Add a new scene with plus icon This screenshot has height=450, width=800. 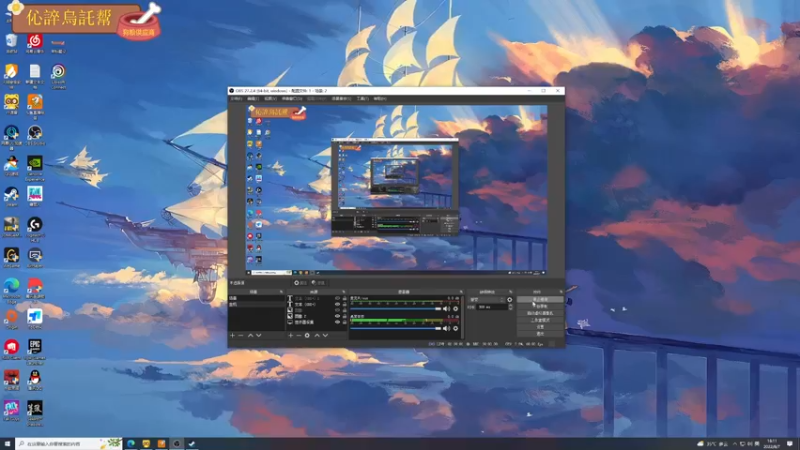232,335
